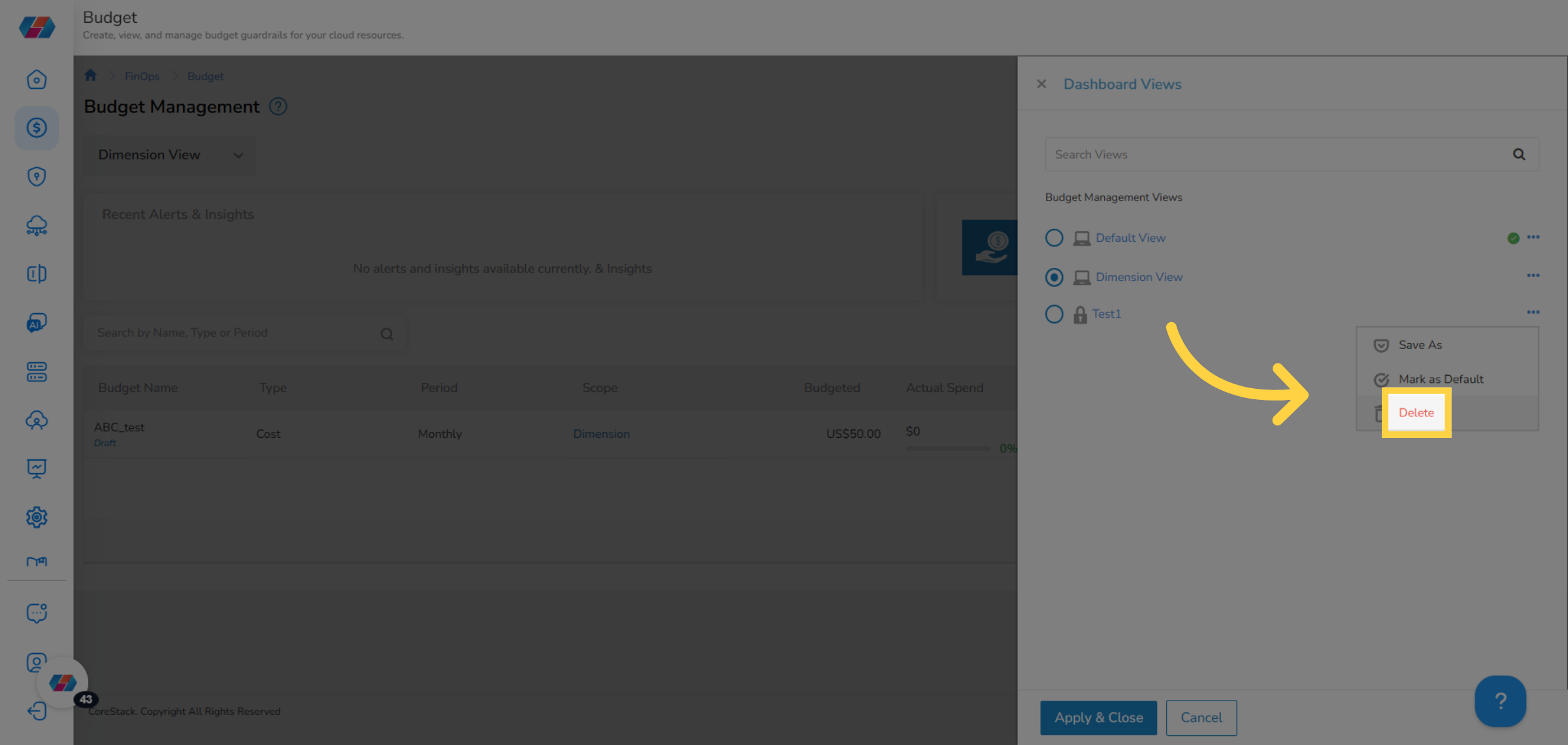Click the logout icon at sidebar bottom
The height and width of the screenshot is (745, 1568).
37,711
